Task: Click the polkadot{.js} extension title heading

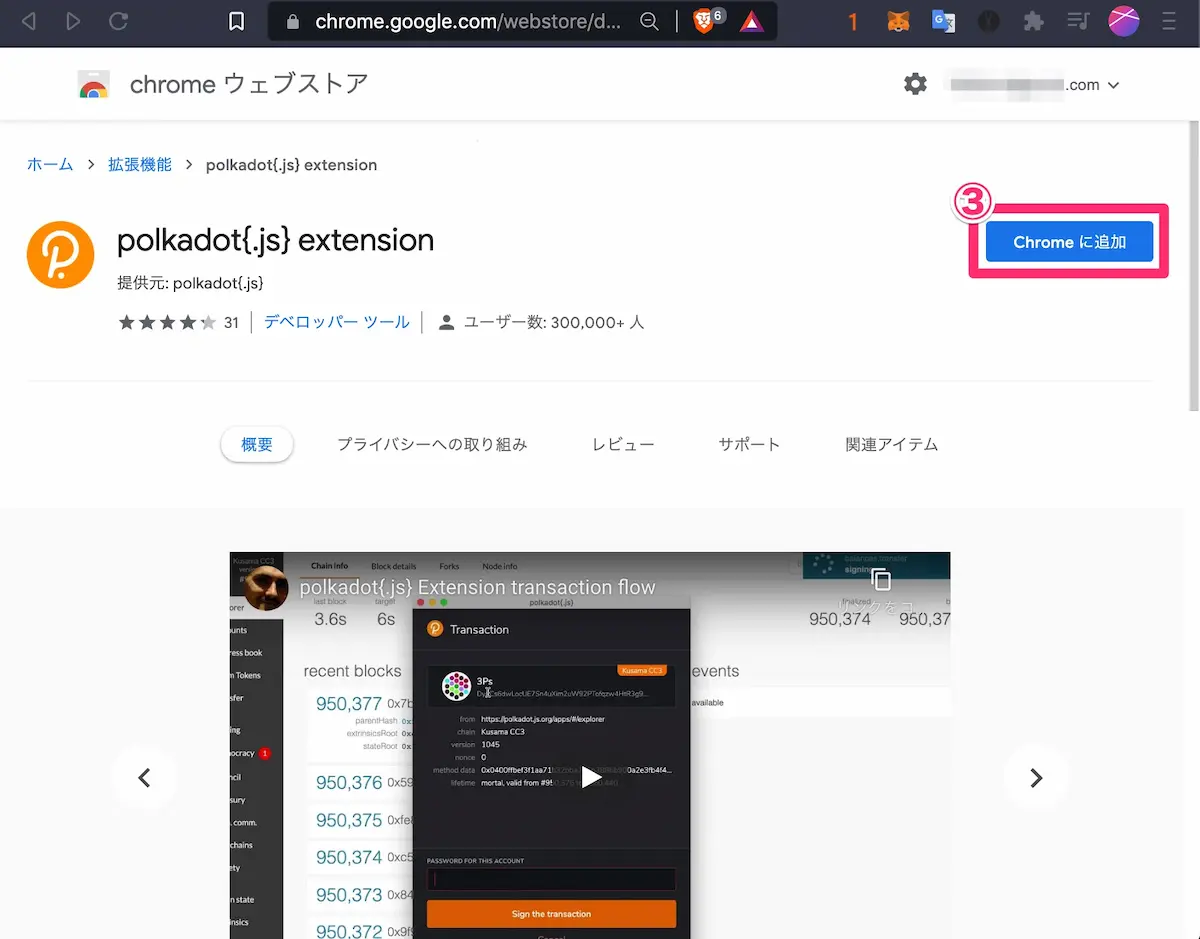Action: click(276, 240)
